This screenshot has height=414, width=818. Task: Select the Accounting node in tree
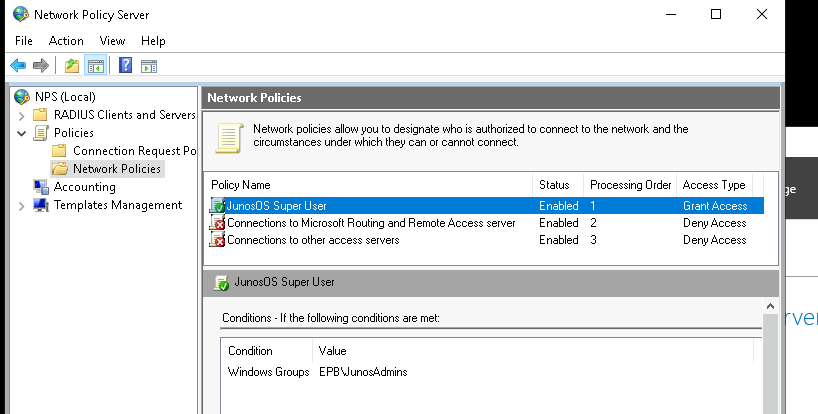point(84,186)
